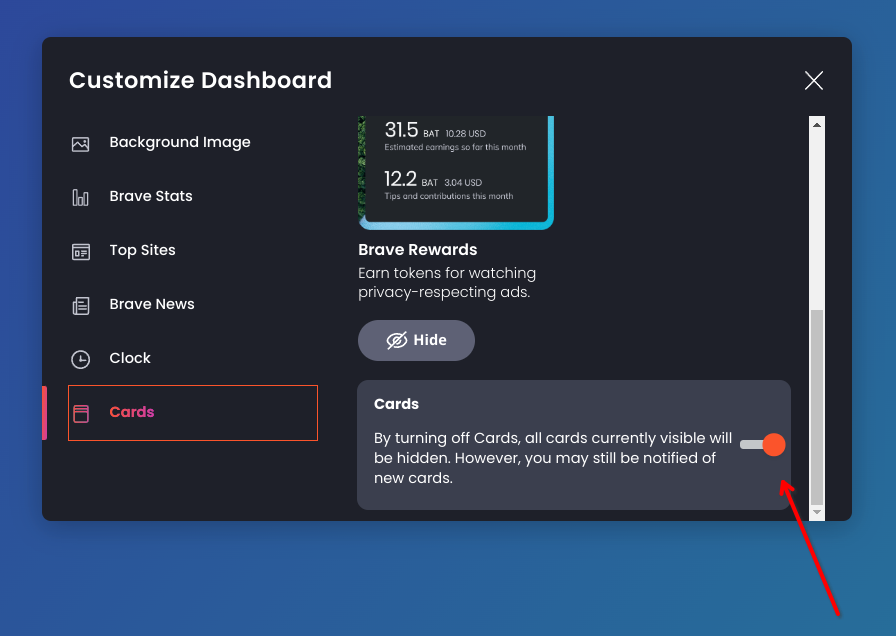The height and width of the screenshot is (636, 896).
Task: Go to the Top Sites label
Action: [x=142, y=251]
